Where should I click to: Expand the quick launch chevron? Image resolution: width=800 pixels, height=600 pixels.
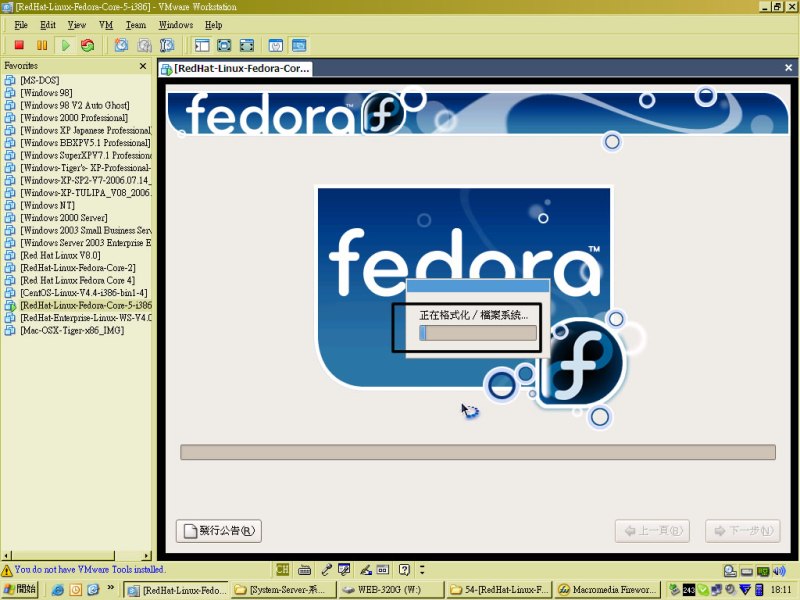[111, 588]
